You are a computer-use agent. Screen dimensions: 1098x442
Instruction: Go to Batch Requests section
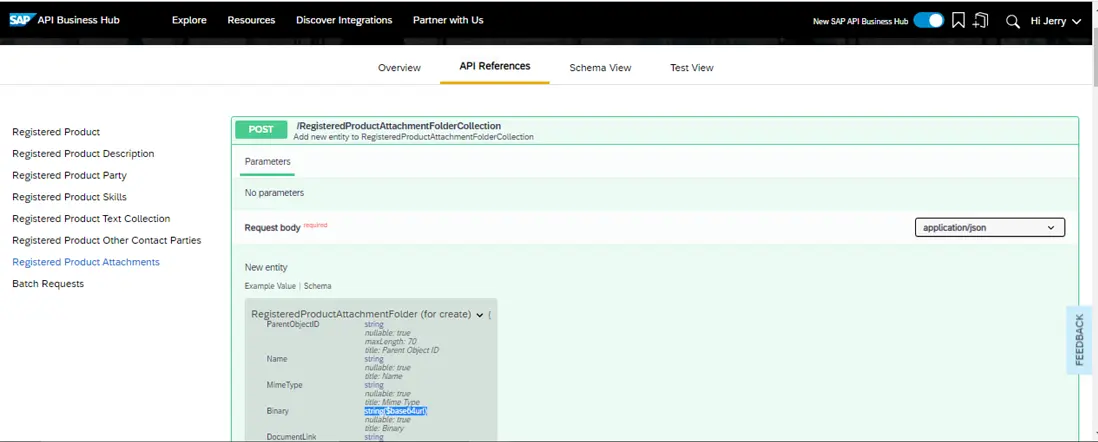point(48,284)
